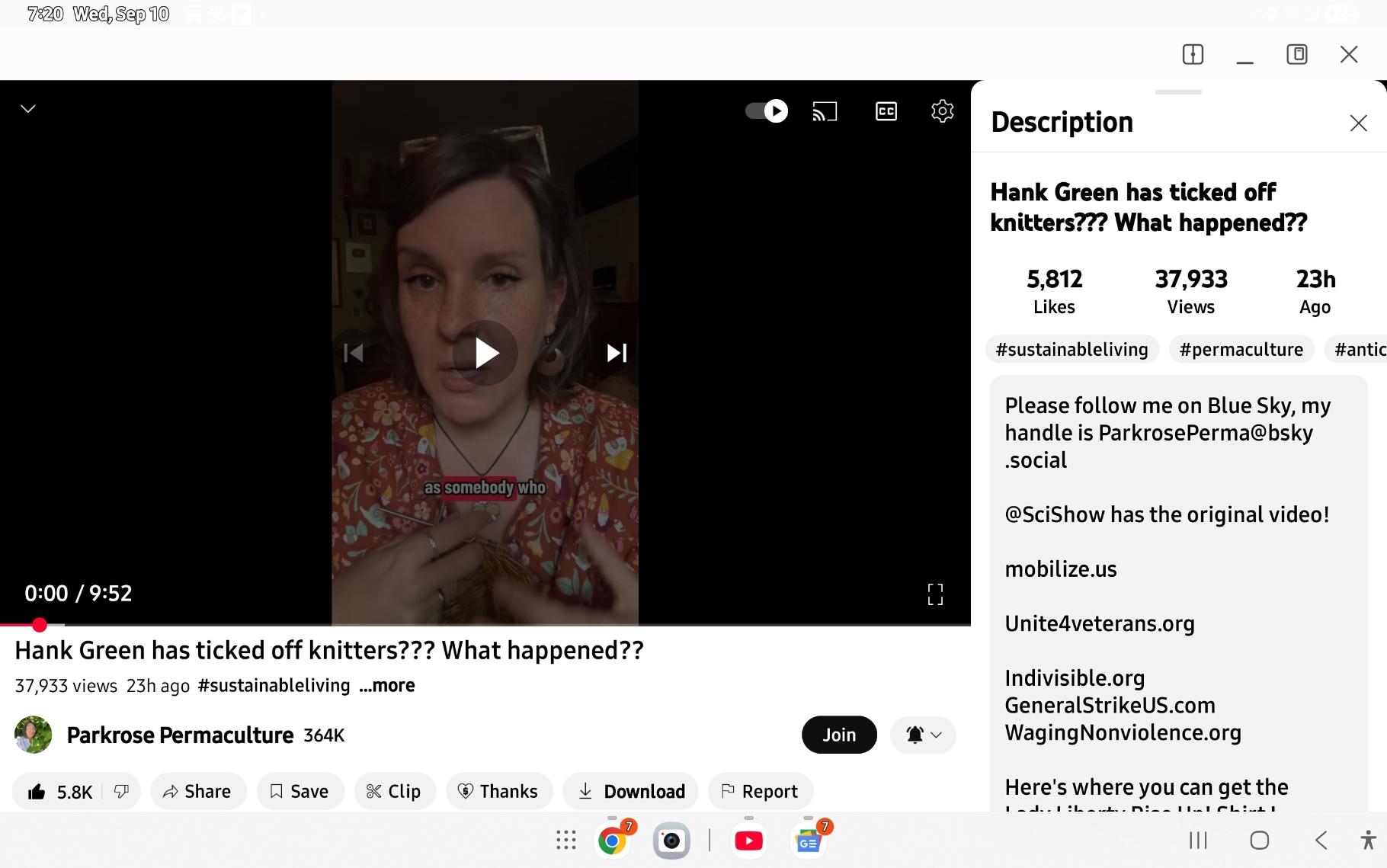Open WagingNonviolence.org link
The height and width of the screenshot is (868, 1387).
click(x=1123, y=733)
